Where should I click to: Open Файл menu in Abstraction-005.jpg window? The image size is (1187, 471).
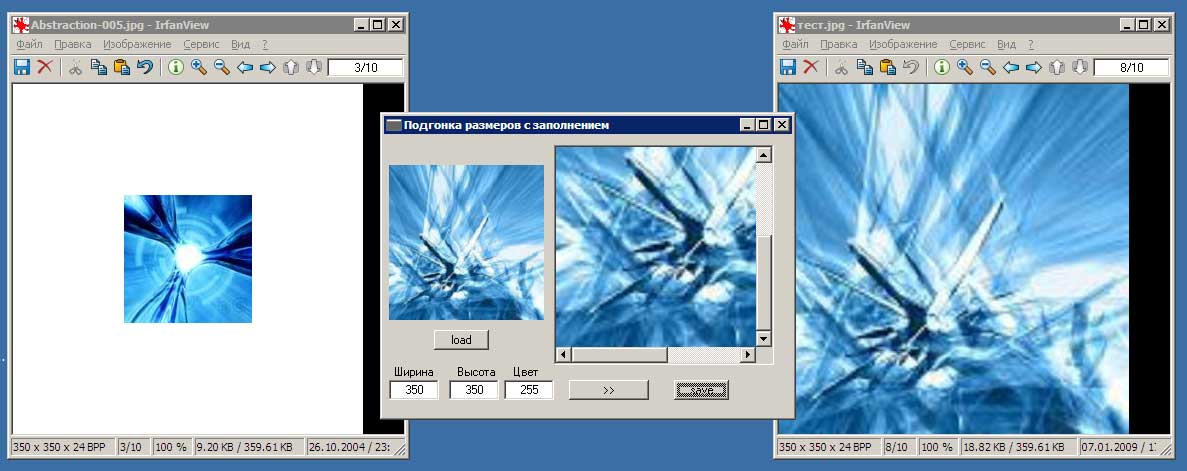(x=29, y=44)
